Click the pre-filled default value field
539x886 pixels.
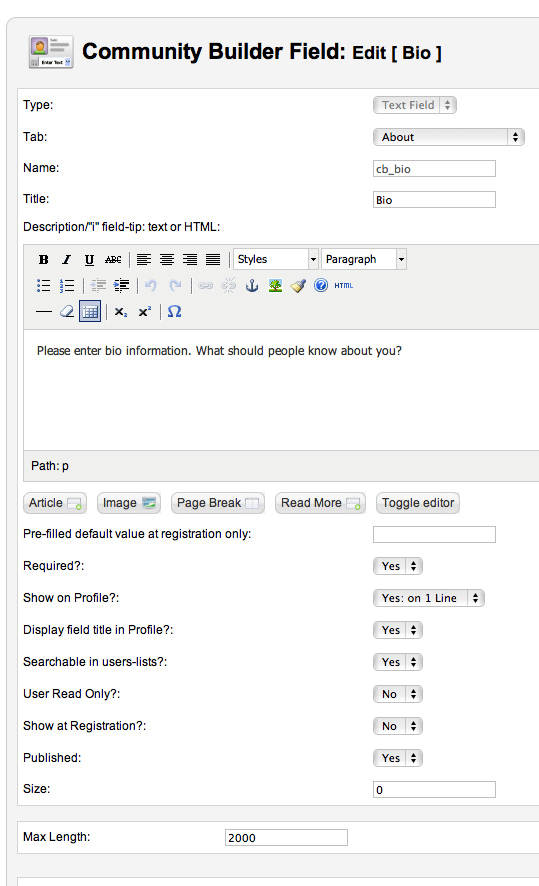(434, 535)
